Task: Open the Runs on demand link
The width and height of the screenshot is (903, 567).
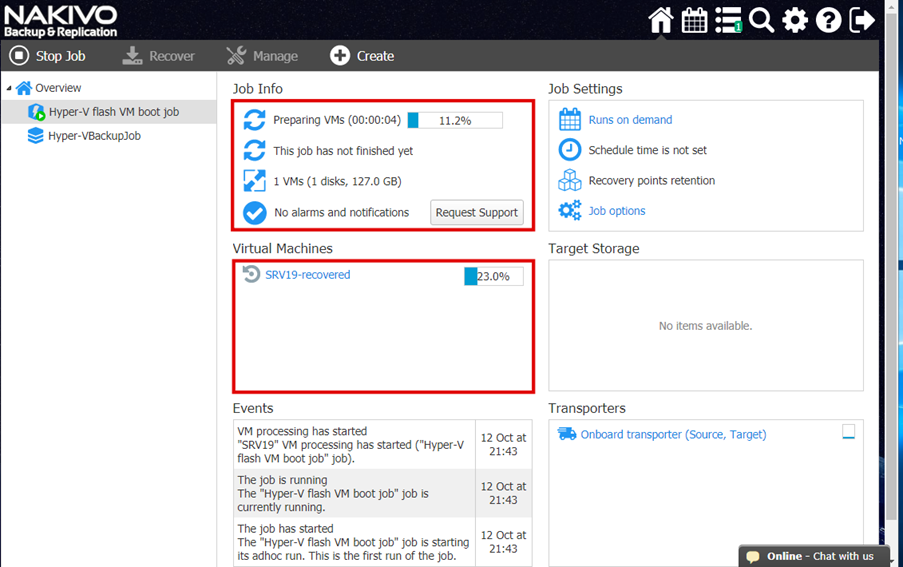Action: click(630, 120)
